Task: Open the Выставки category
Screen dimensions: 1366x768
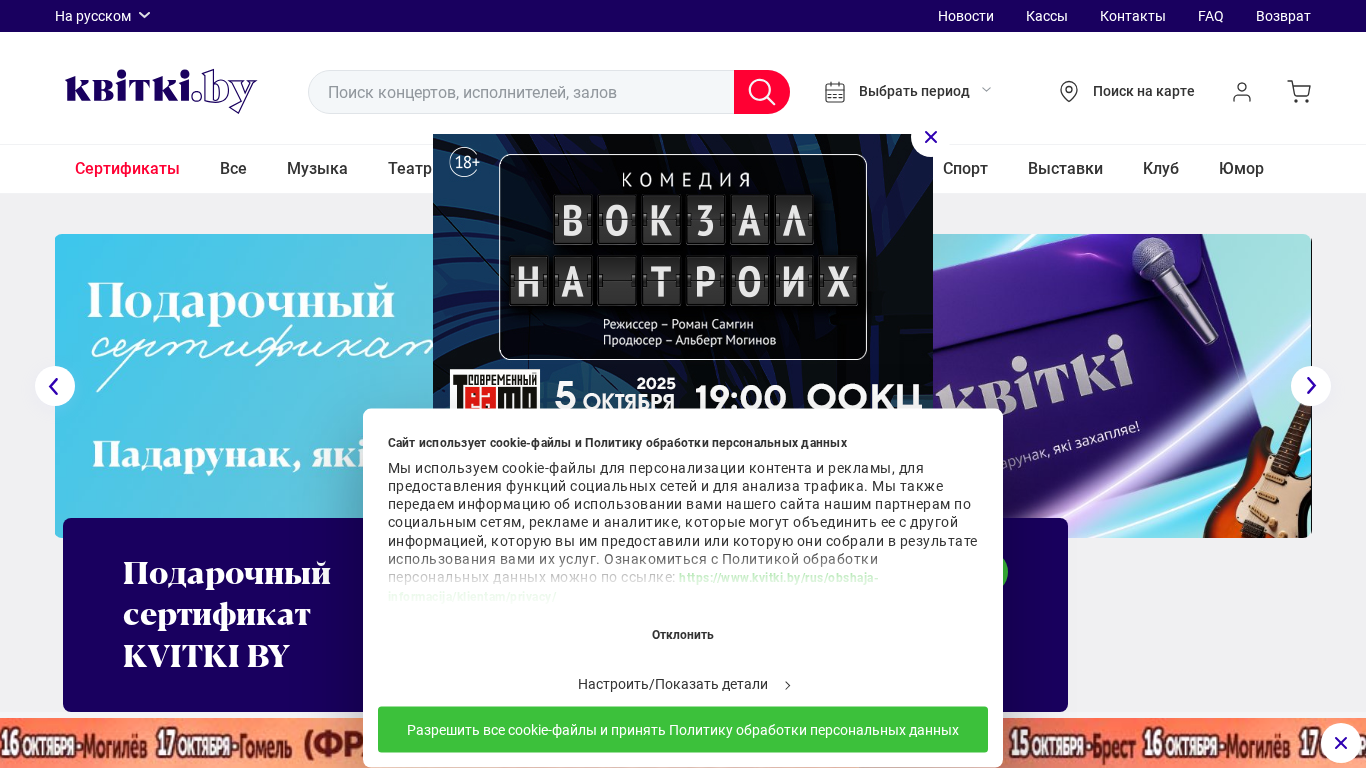Action: point(1065,168)
